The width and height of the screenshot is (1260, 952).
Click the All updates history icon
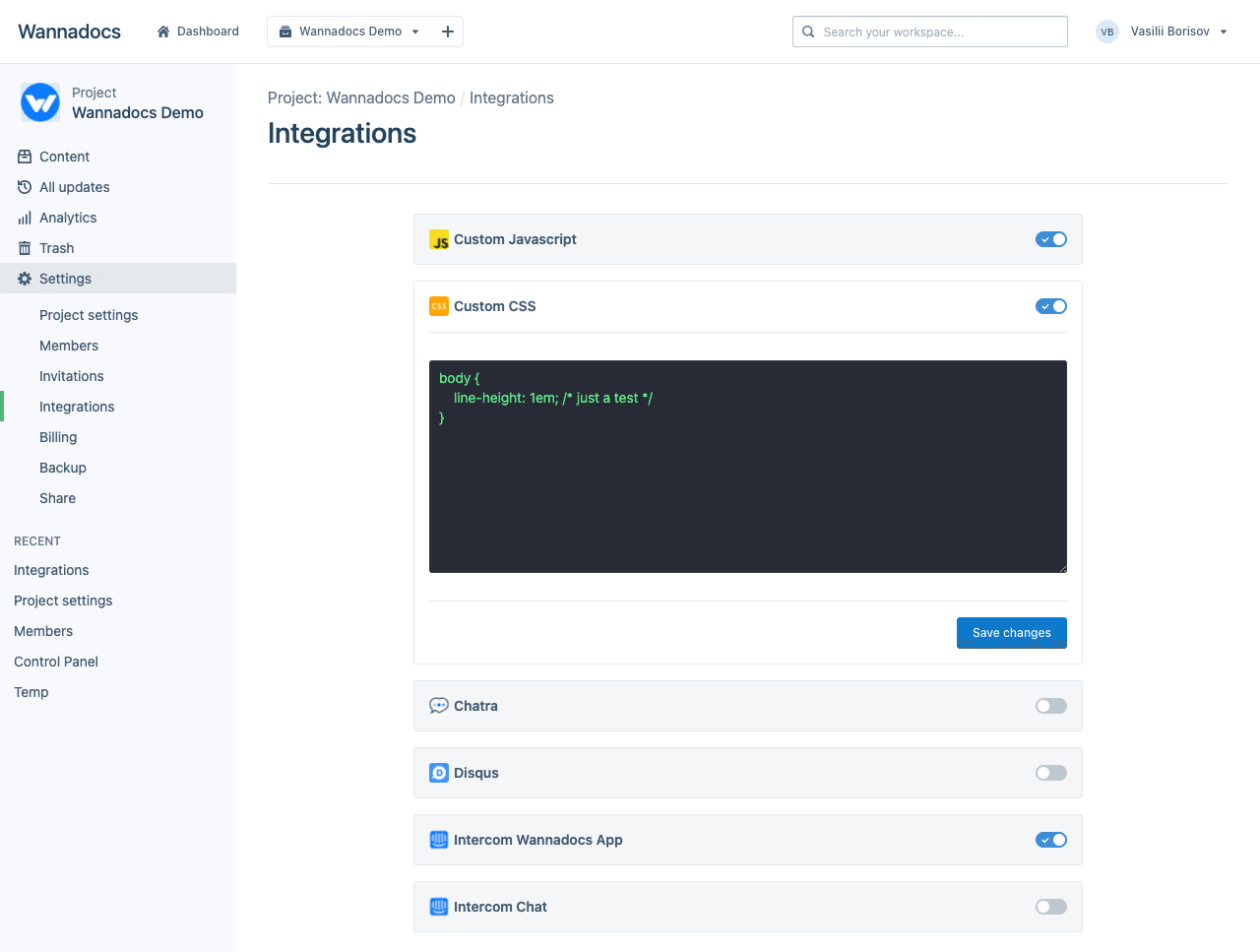(x=25, y=187)
